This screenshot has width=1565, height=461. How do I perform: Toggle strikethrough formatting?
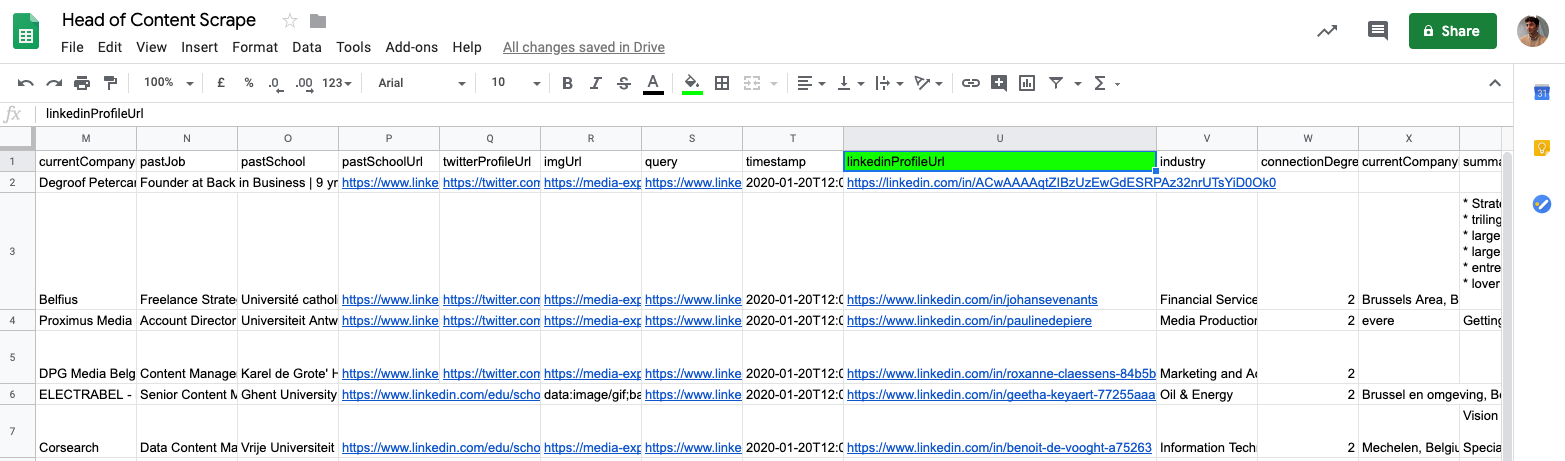point(624,83)
